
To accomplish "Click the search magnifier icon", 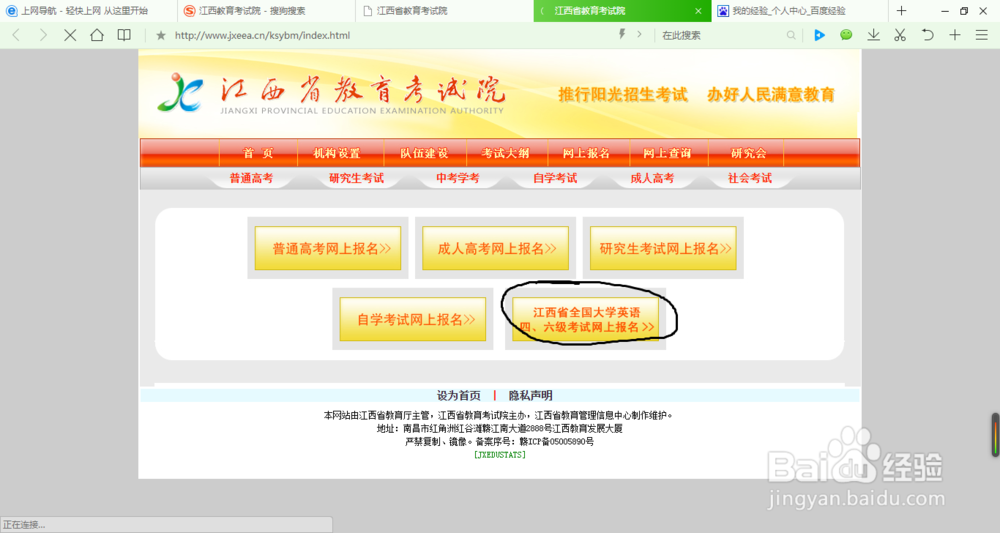I will point(791,36).
